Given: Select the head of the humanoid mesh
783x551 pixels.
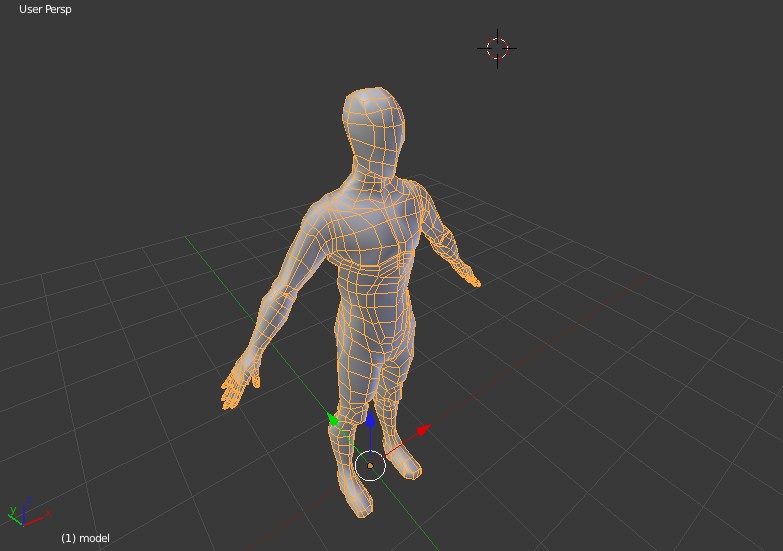Looking at the screenshot, I should (374, 122).
